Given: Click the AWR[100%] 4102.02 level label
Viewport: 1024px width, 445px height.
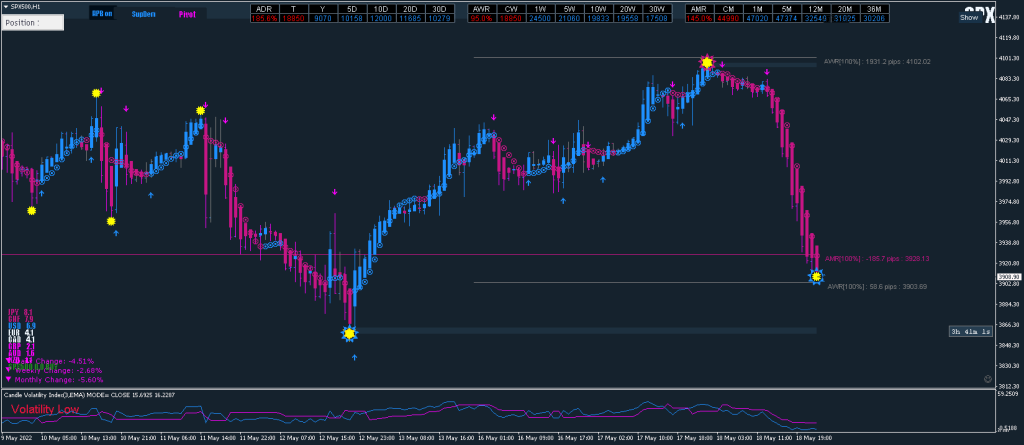Looking at the screenshot, I should pyautogui.click(x=877, y=62).
